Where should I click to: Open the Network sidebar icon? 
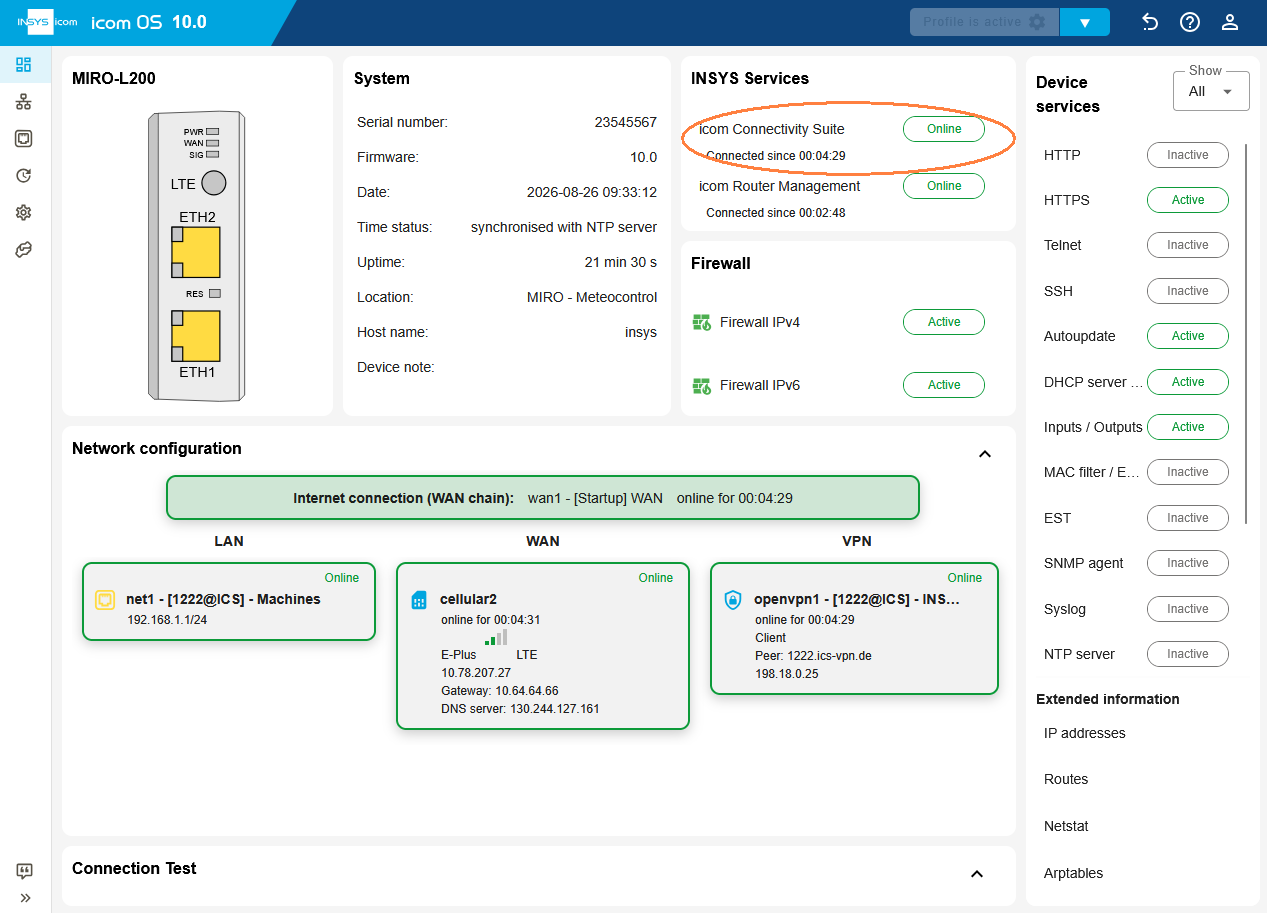click(x=24, y=102)
